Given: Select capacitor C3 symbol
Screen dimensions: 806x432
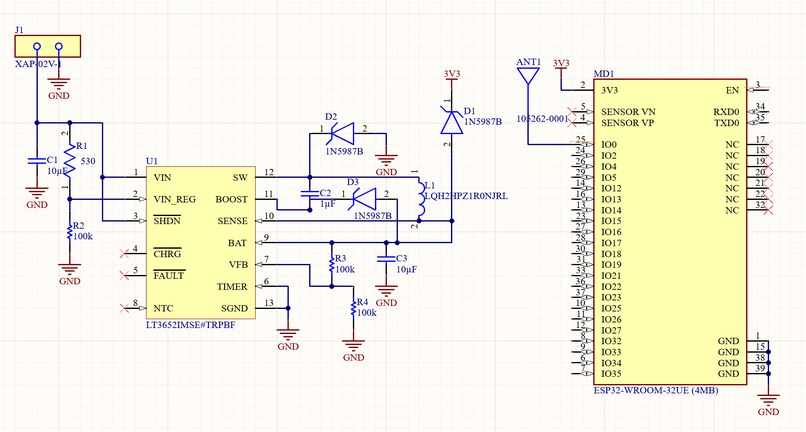Looking at the screenshot, I should 386,259.
